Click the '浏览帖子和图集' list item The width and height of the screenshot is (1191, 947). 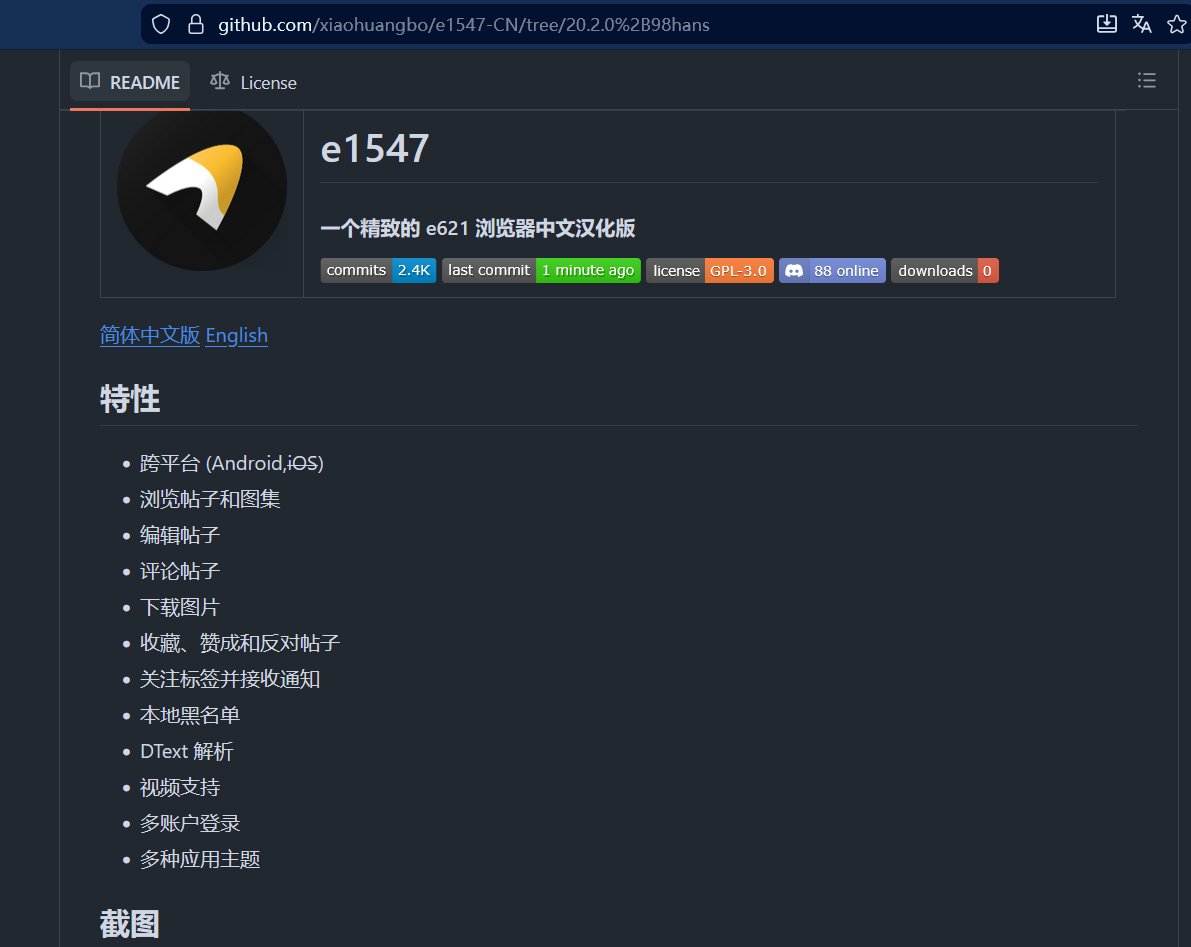[210, 499]
